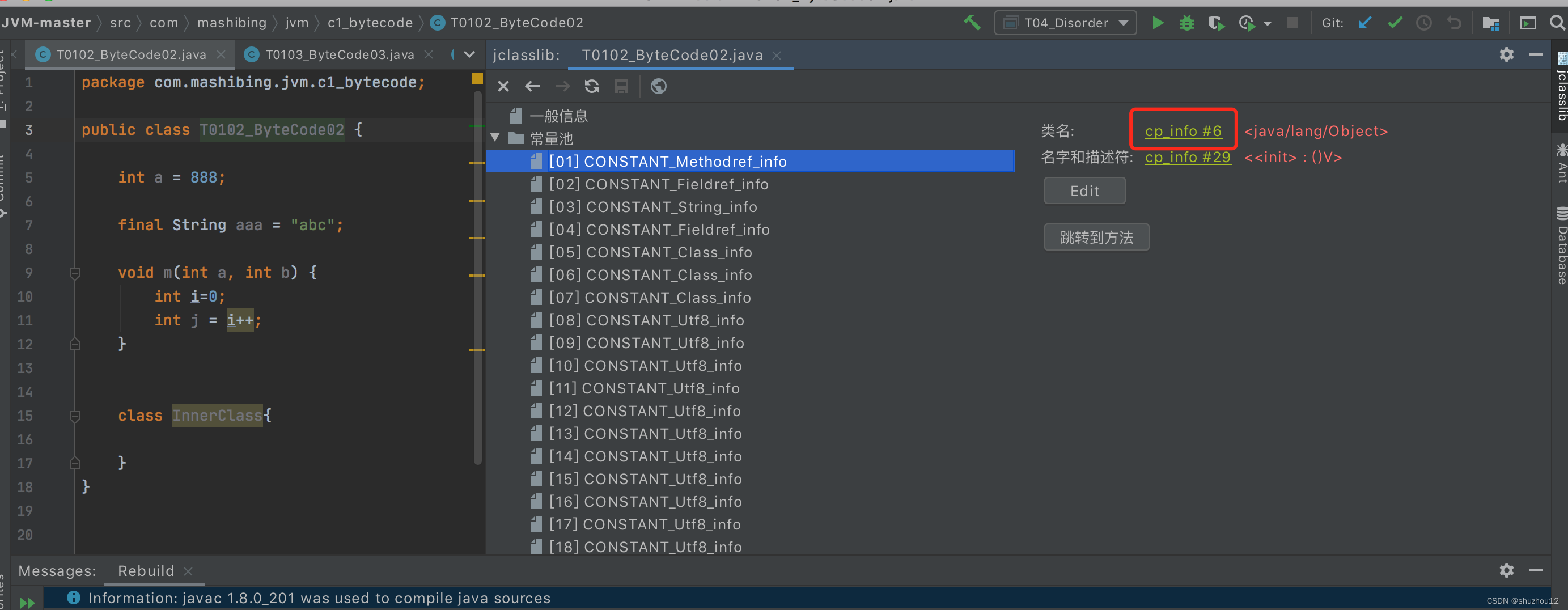This screenshot has height=610, width=1568.
Task: Click the profiler run icon
Action: pos(1247,23)
